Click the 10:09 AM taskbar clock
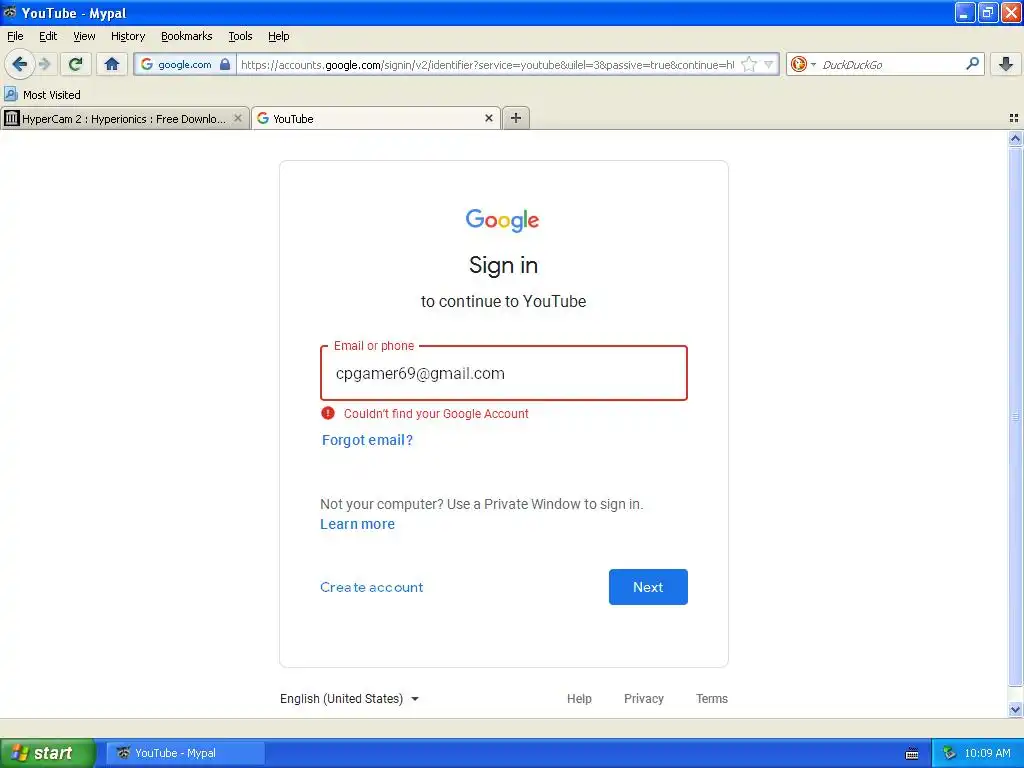Screen dimensions: 1024x768 (987, 753)
